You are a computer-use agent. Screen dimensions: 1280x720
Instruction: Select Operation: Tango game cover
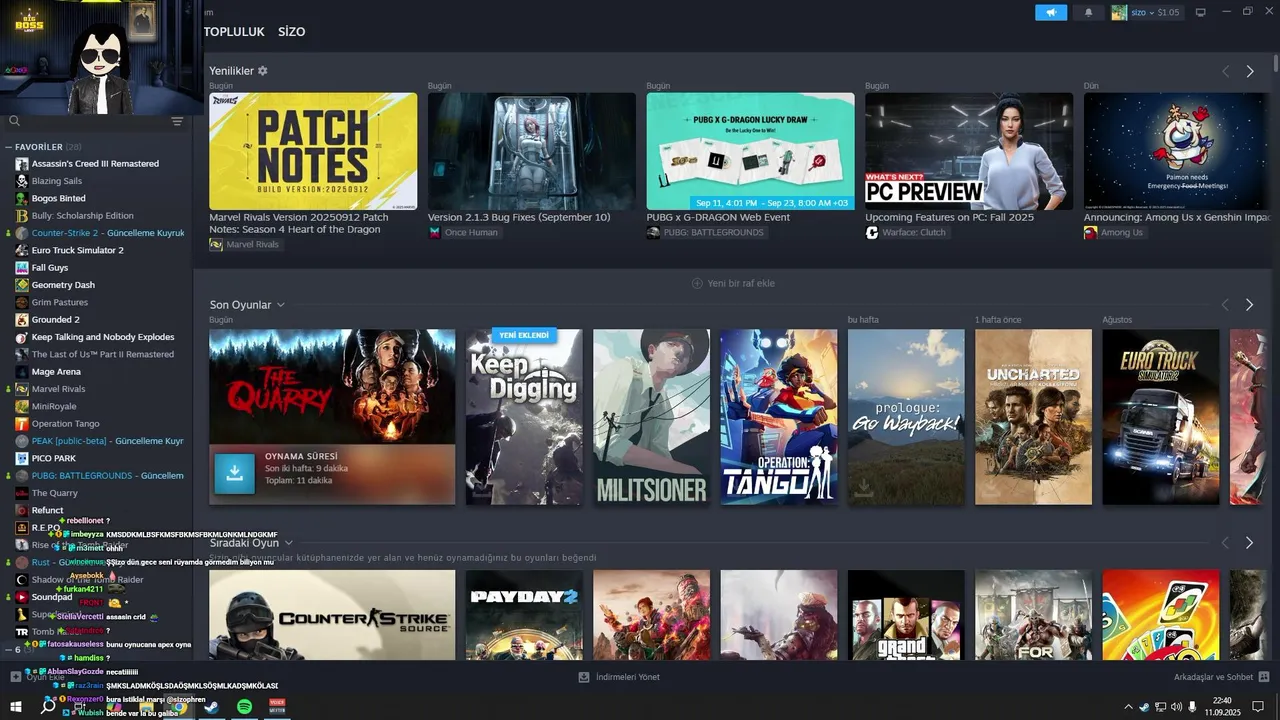pyautogui.click(x=779, y=417)
